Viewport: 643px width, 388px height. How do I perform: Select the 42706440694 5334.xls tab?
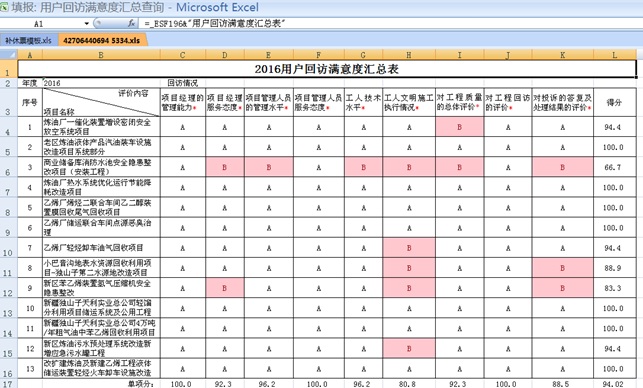[x=102, y=40]
